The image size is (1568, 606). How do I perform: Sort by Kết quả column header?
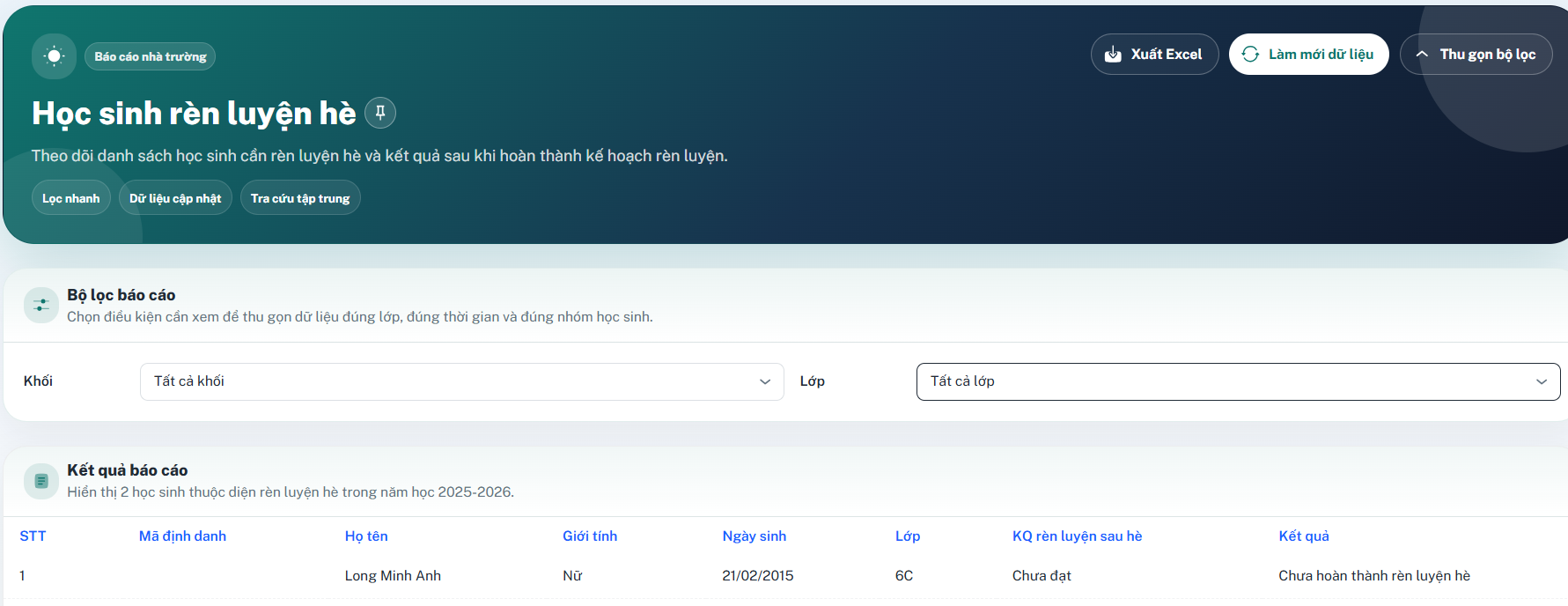click(1304, 536)
